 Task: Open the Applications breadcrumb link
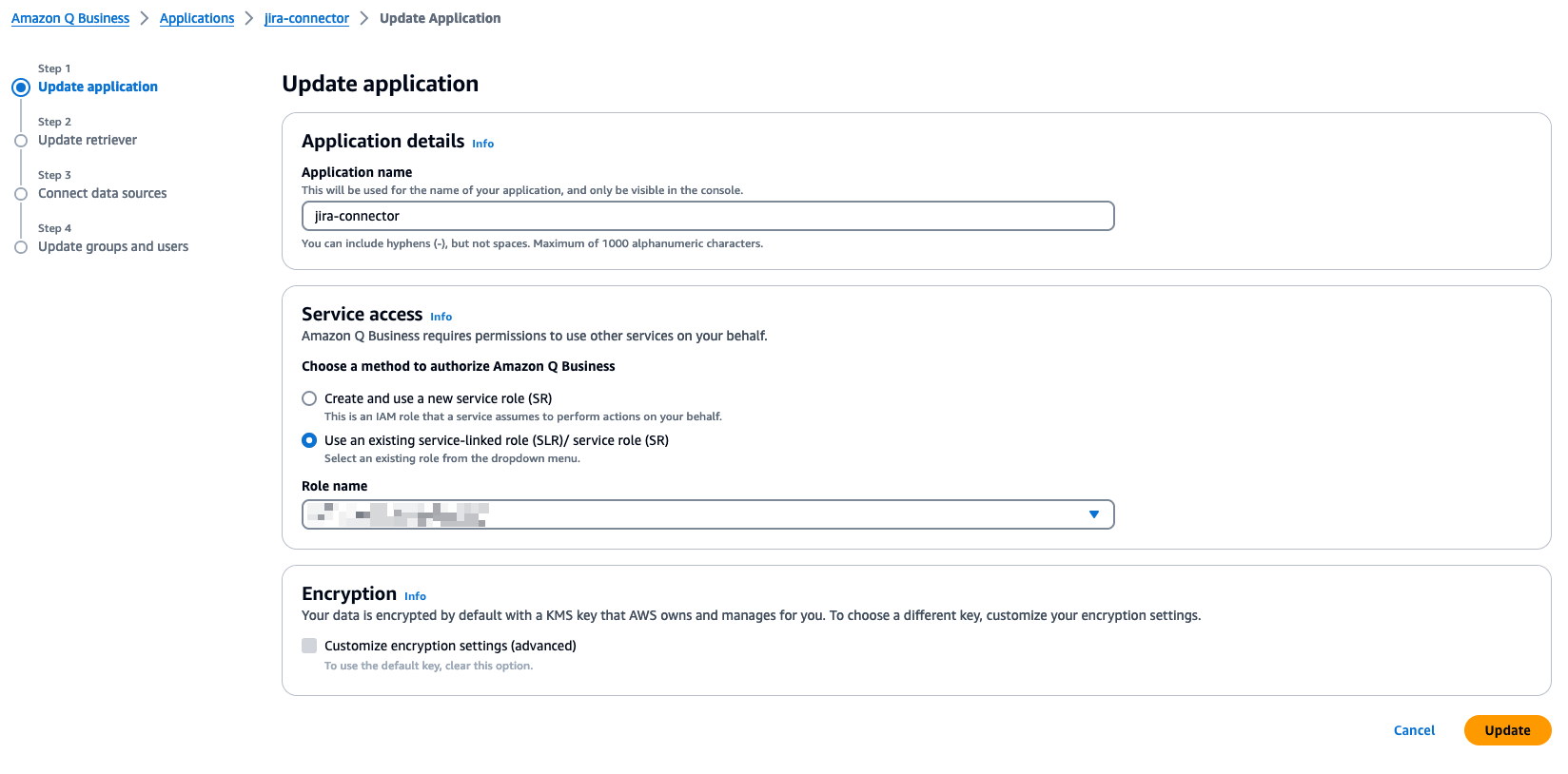pyautogui.click(x=197, y=17)
